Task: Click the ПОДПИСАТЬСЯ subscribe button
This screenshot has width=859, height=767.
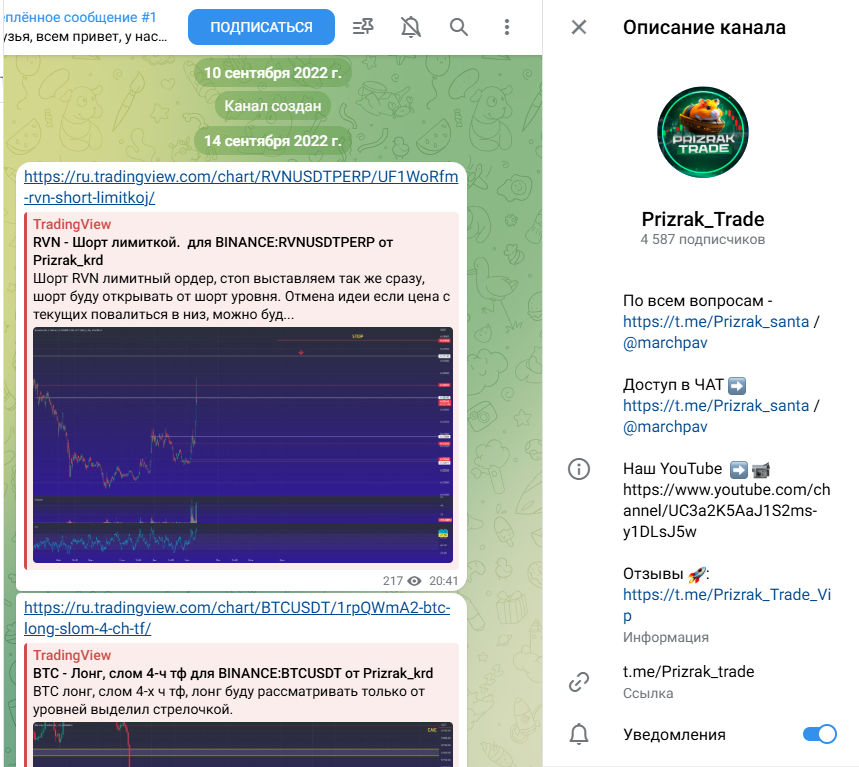Action: 261,27
